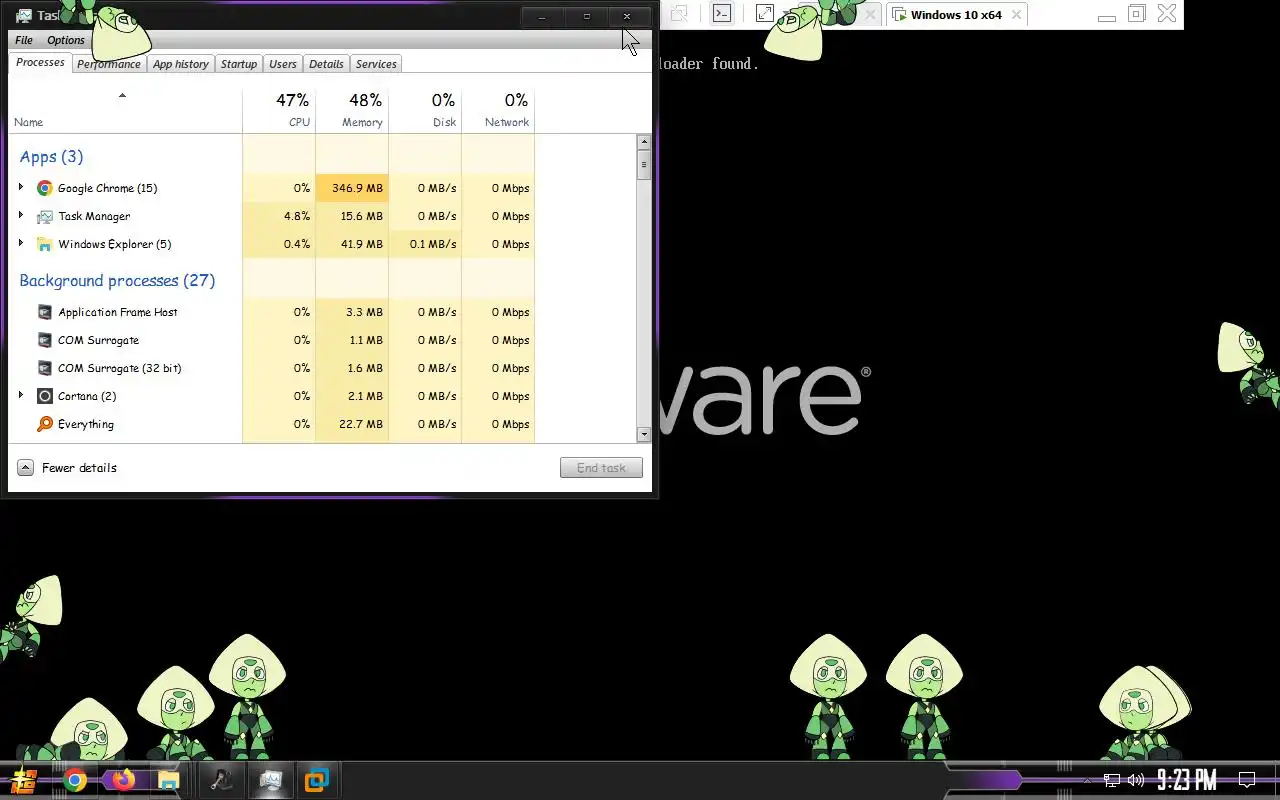1280x800 pixels.
Task: Expand the Task Manager process row
Action: point(20,215)
